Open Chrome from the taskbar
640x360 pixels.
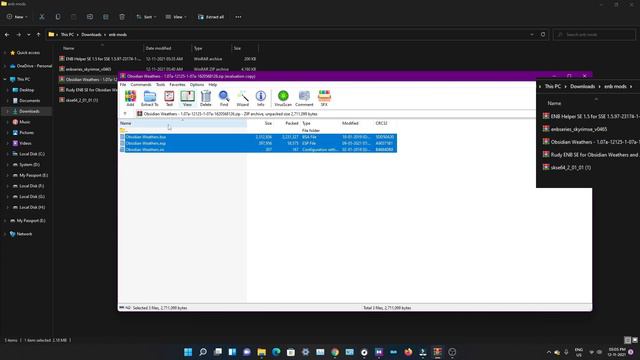click(335, 352)
